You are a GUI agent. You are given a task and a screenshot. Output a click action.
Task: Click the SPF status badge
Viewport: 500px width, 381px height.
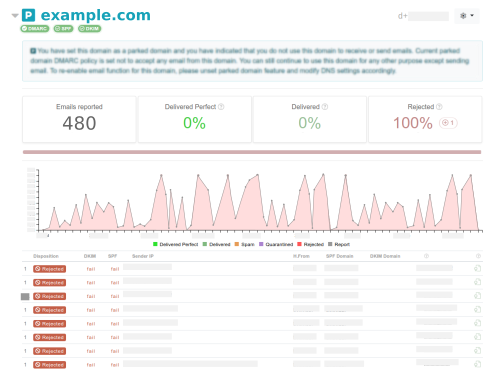click(x=63, y=29)
